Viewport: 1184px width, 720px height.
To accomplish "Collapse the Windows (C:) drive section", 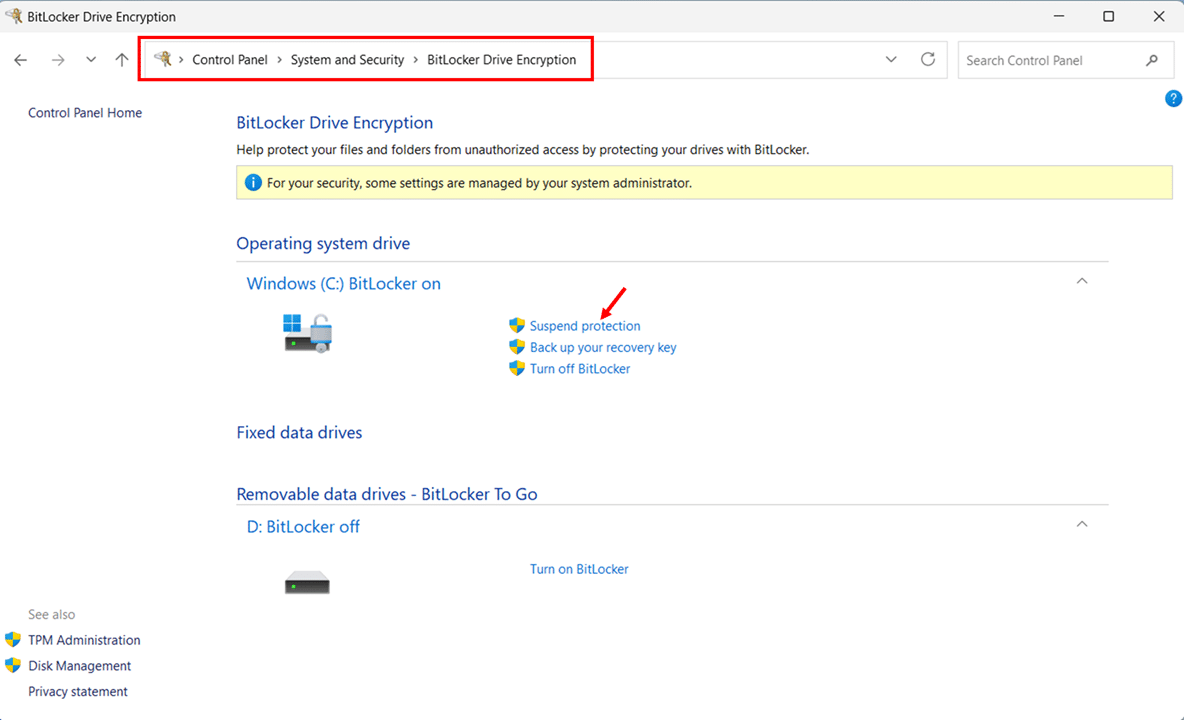I will (1081, 282).
